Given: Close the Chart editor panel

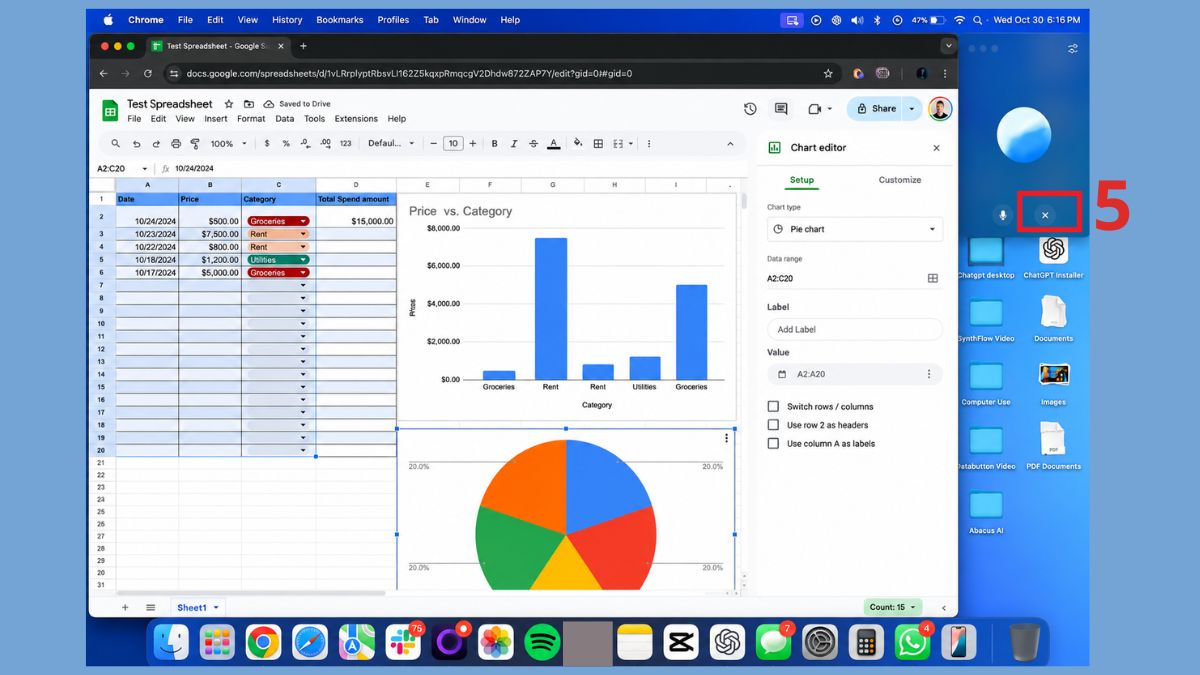Looking at the screenshot, I should pyautogui.click(x=936, y=148).
